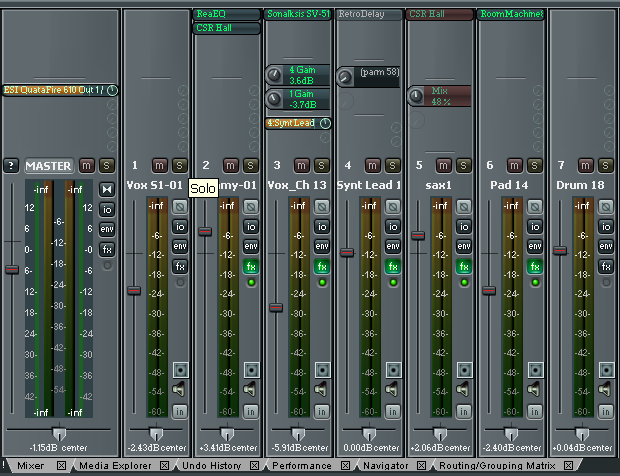Mute track 3 Vox_Ch 13

coord(302,165)
